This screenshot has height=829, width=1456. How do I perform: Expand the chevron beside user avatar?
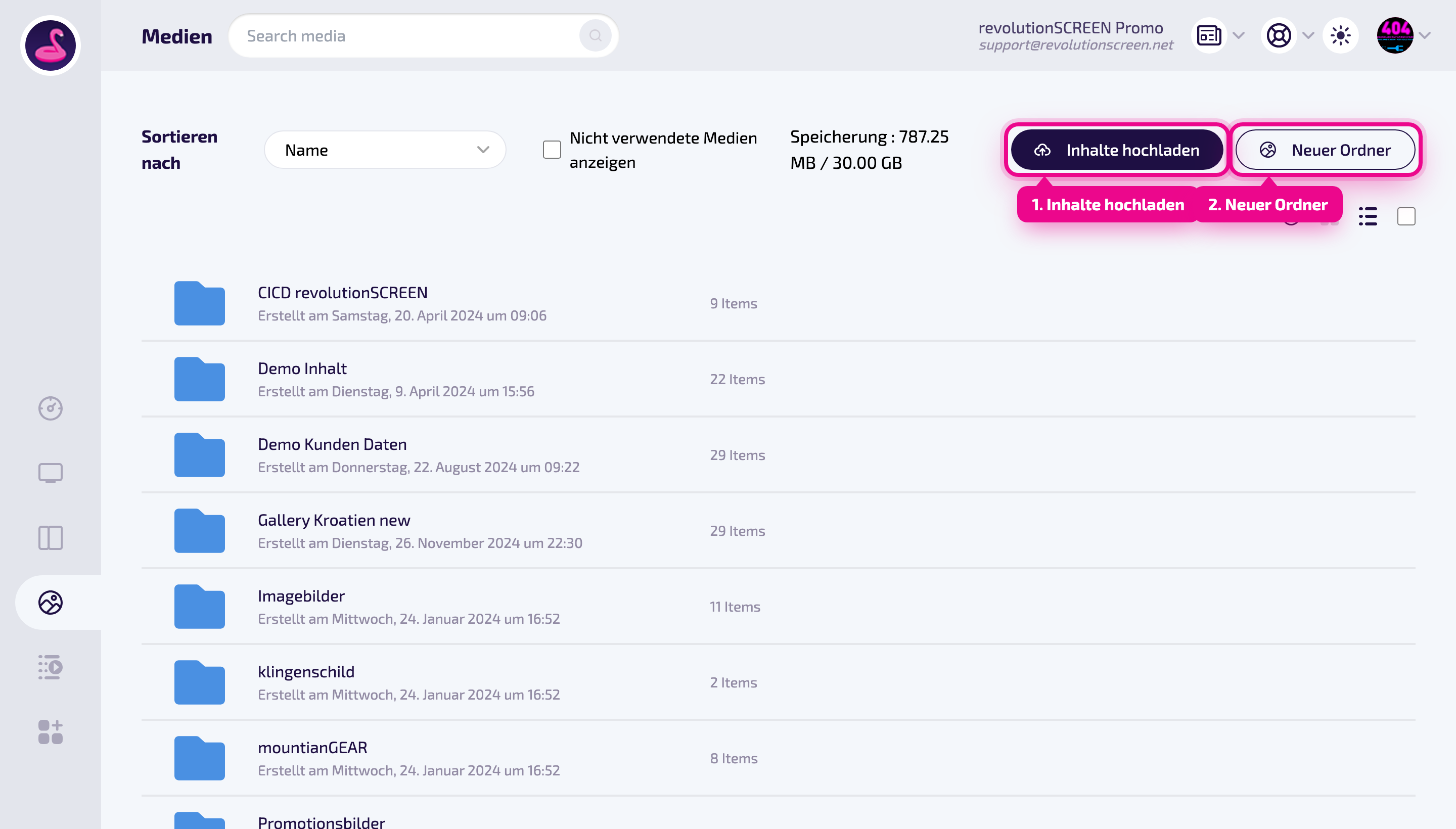pyautogui.click(x=1425, y=35)
